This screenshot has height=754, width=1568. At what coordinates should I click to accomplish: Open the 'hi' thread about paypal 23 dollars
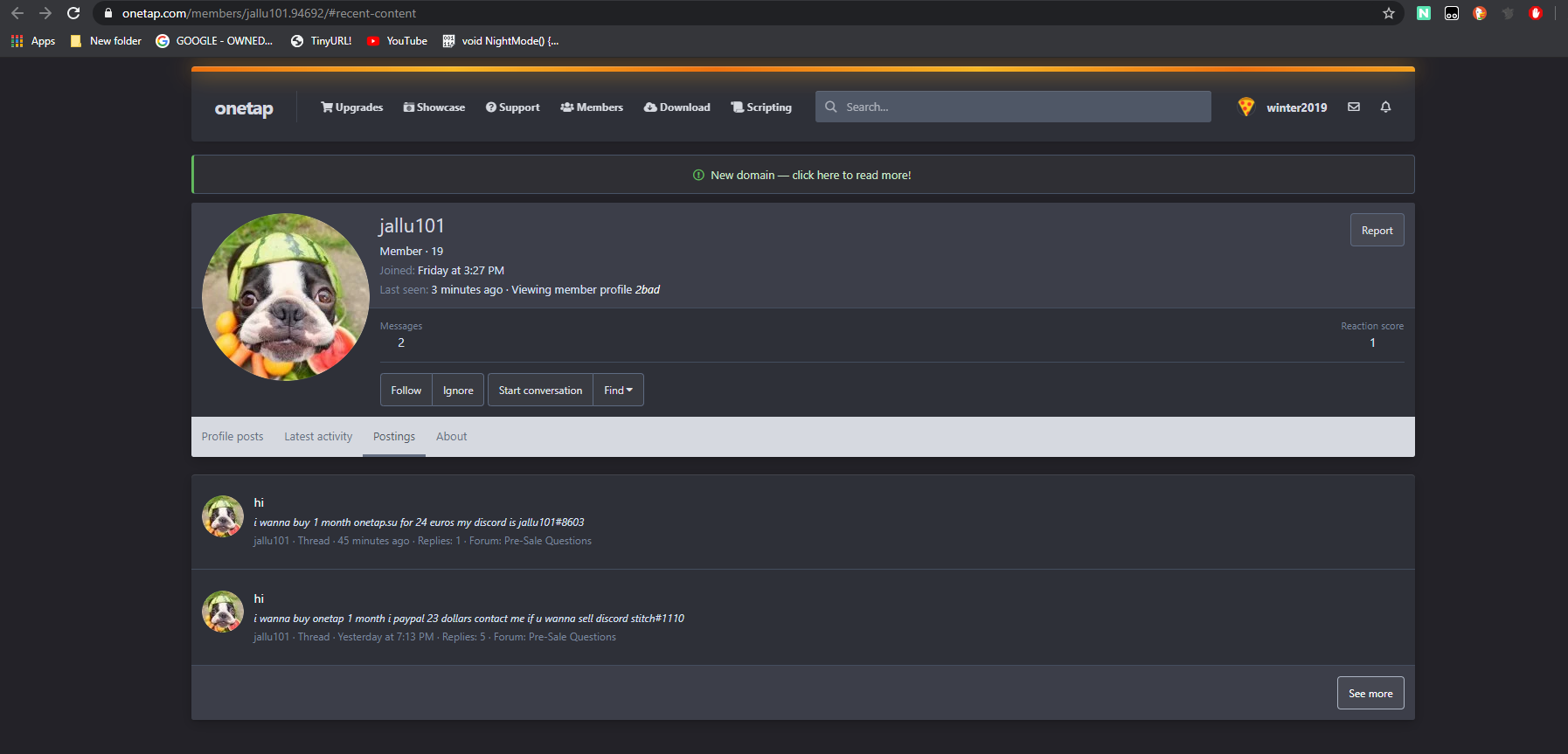pos(259,598)
